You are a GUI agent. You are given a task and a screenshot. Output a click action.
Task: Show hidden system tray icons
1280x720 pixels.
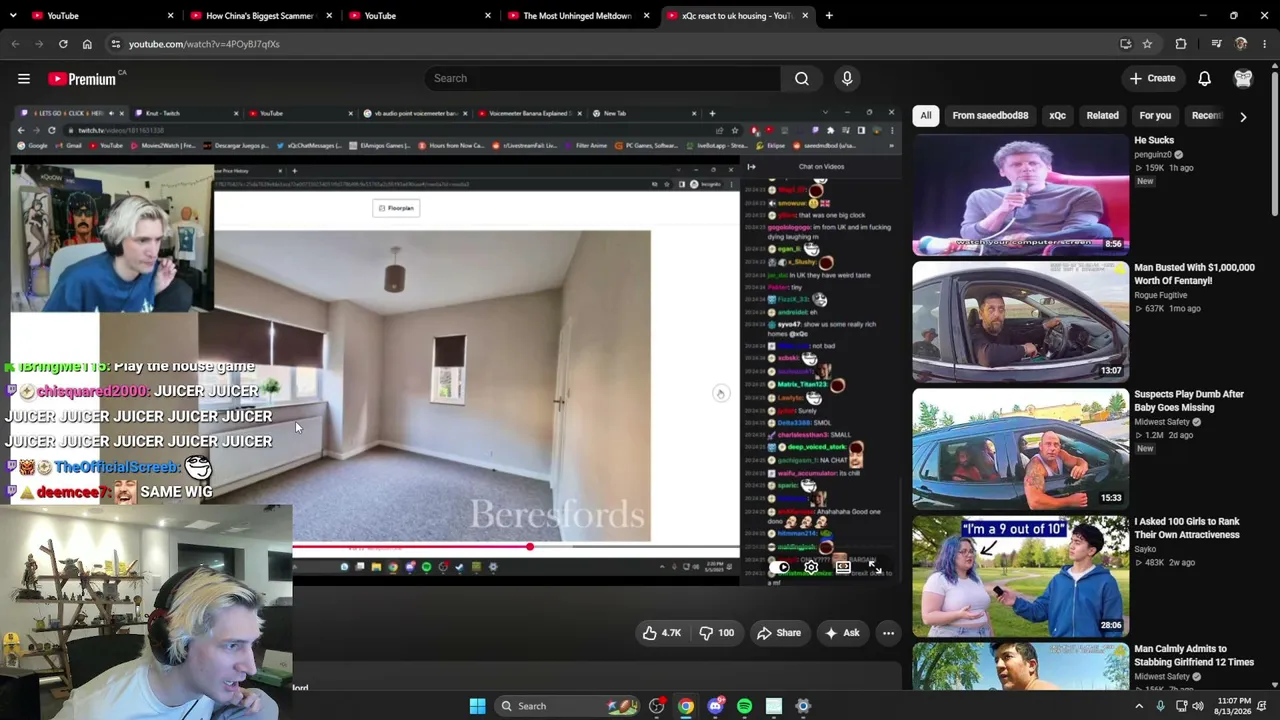click(1139, 706)
